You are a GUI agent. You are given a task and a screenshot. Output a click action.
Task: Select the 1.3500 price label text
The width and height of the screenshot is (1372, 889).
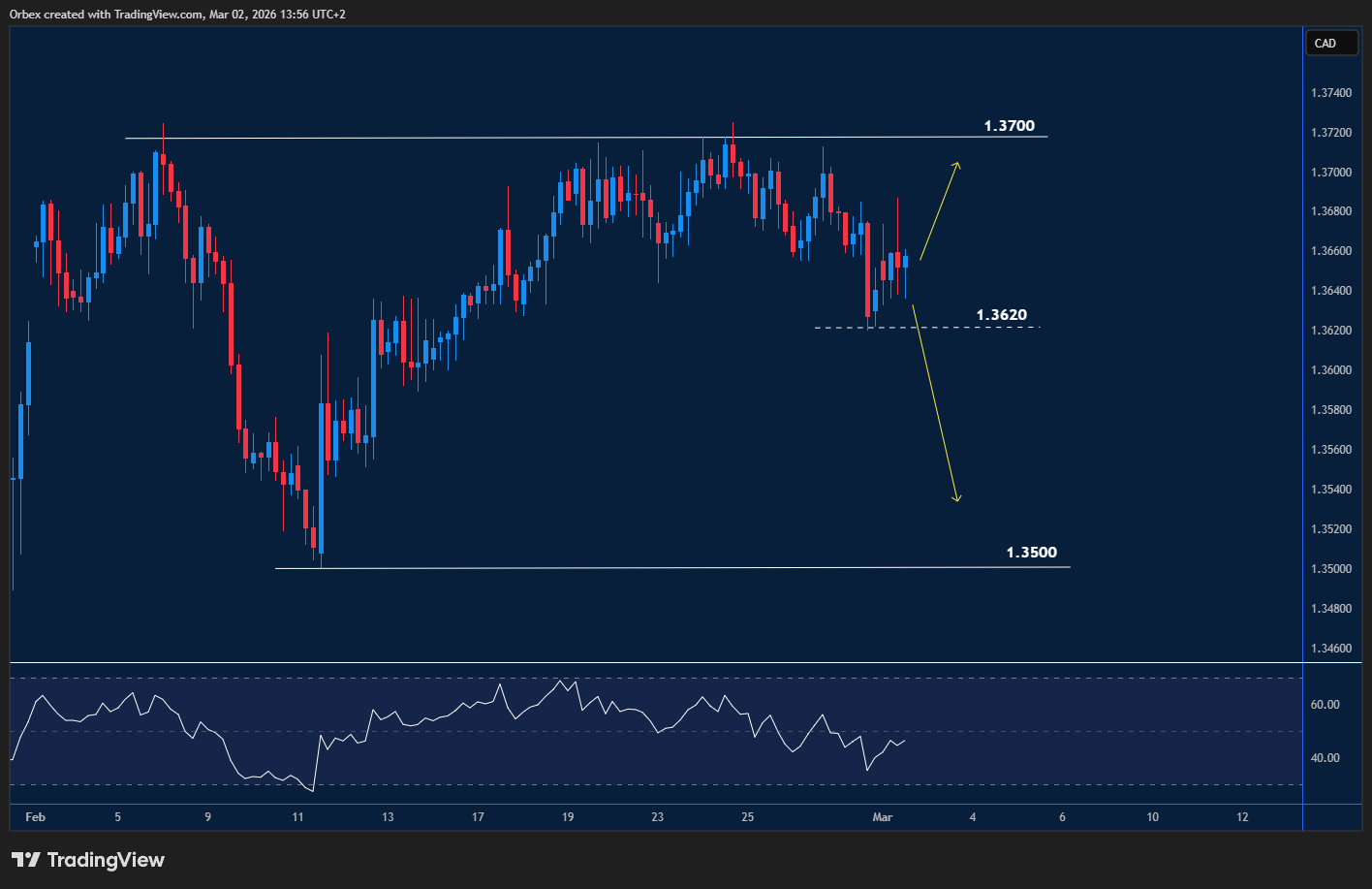click(1031, 552)
